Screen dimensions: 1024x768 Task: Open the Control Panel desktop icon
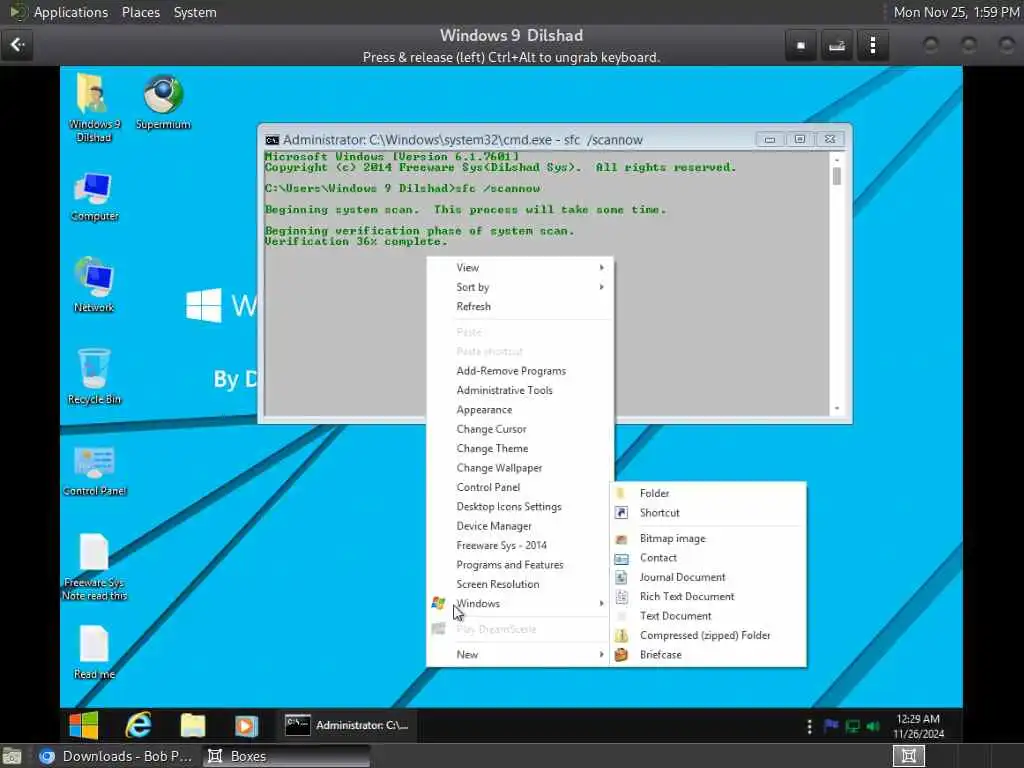95,471
